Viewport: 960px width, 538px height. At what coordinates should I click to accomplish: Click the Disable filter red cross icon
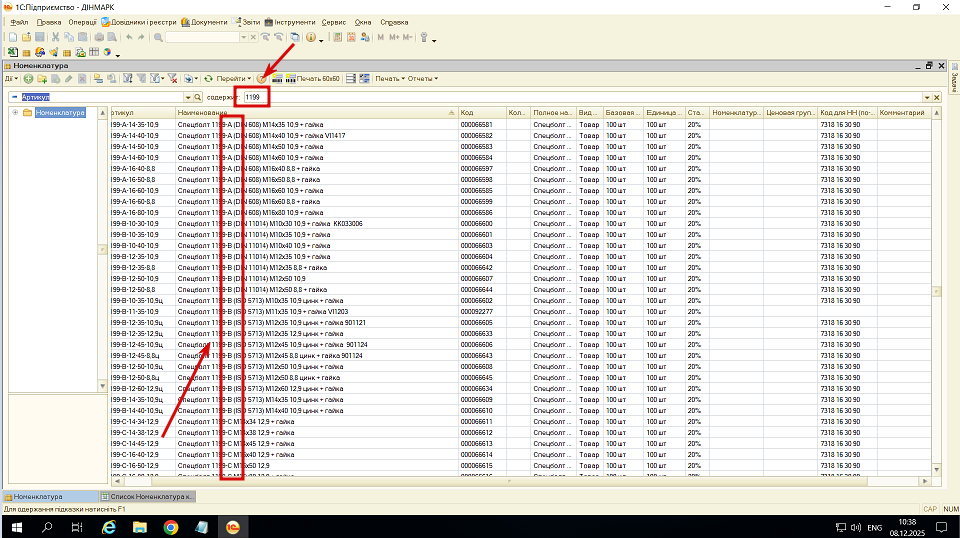[x=173, y=79]
